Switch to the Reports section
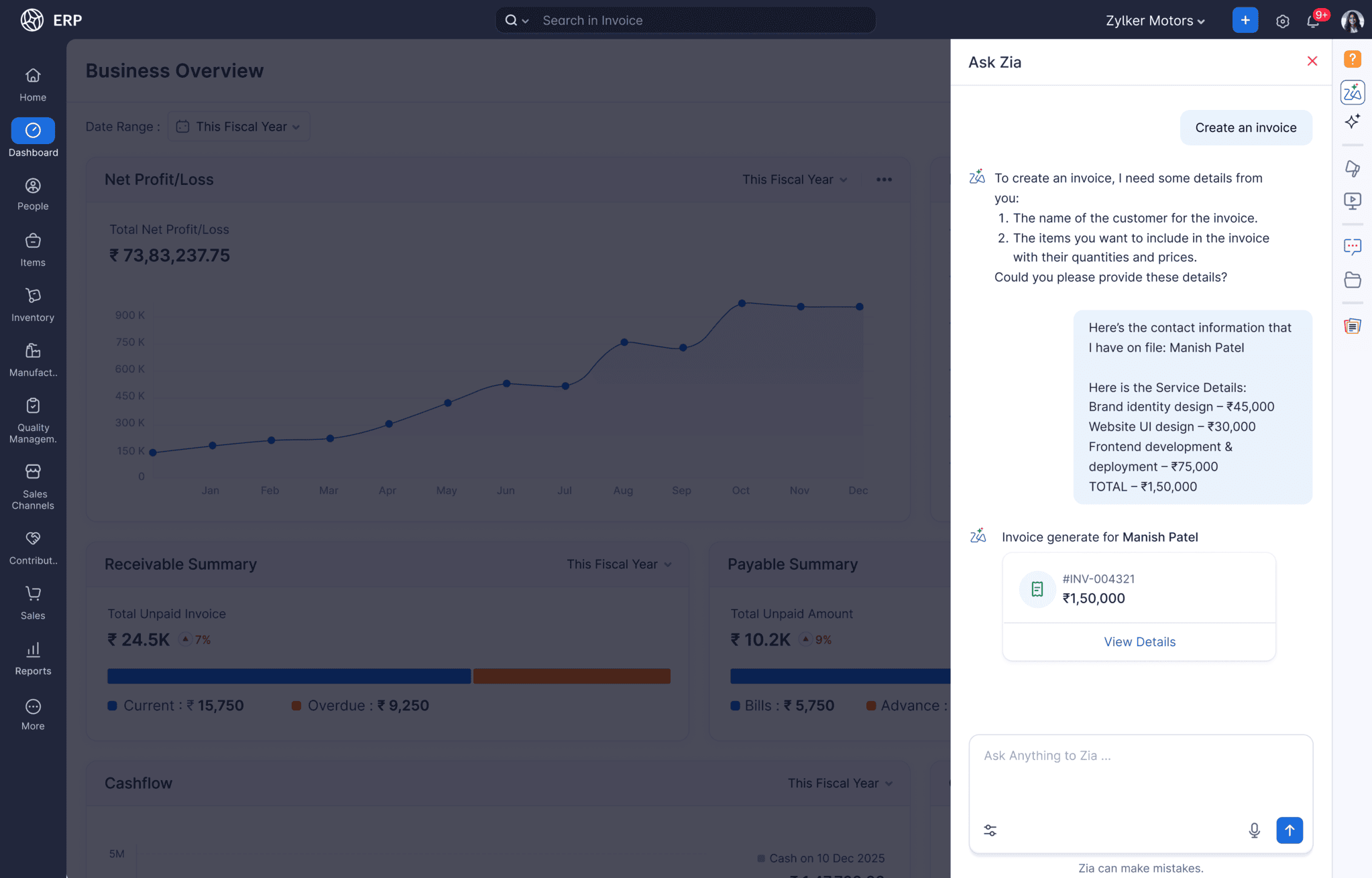 (32, 658)
